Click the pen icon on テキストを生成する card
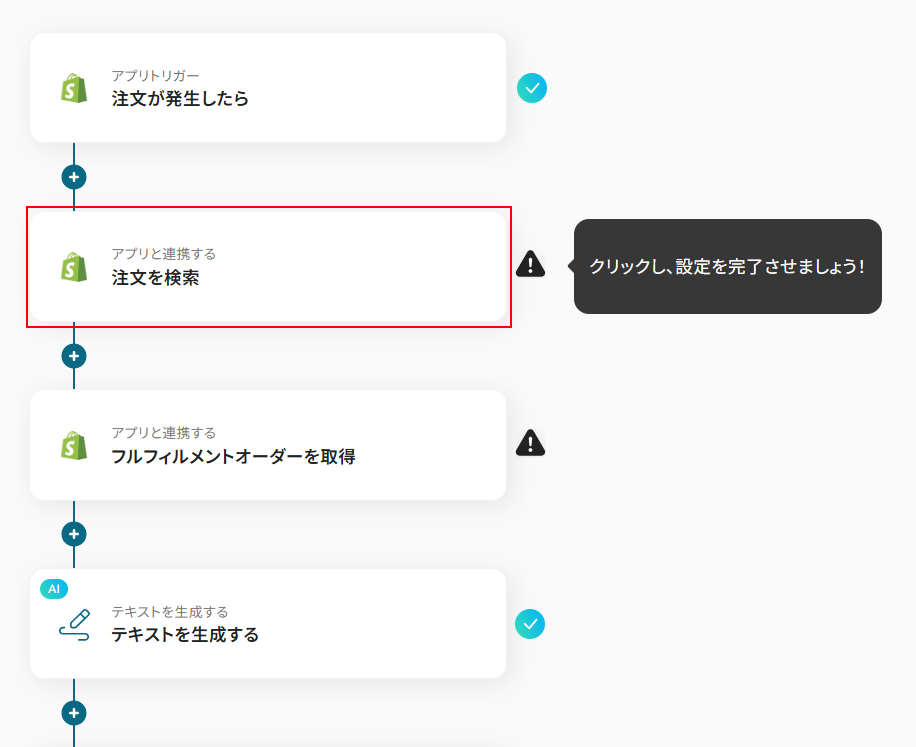 coord(75,625)
